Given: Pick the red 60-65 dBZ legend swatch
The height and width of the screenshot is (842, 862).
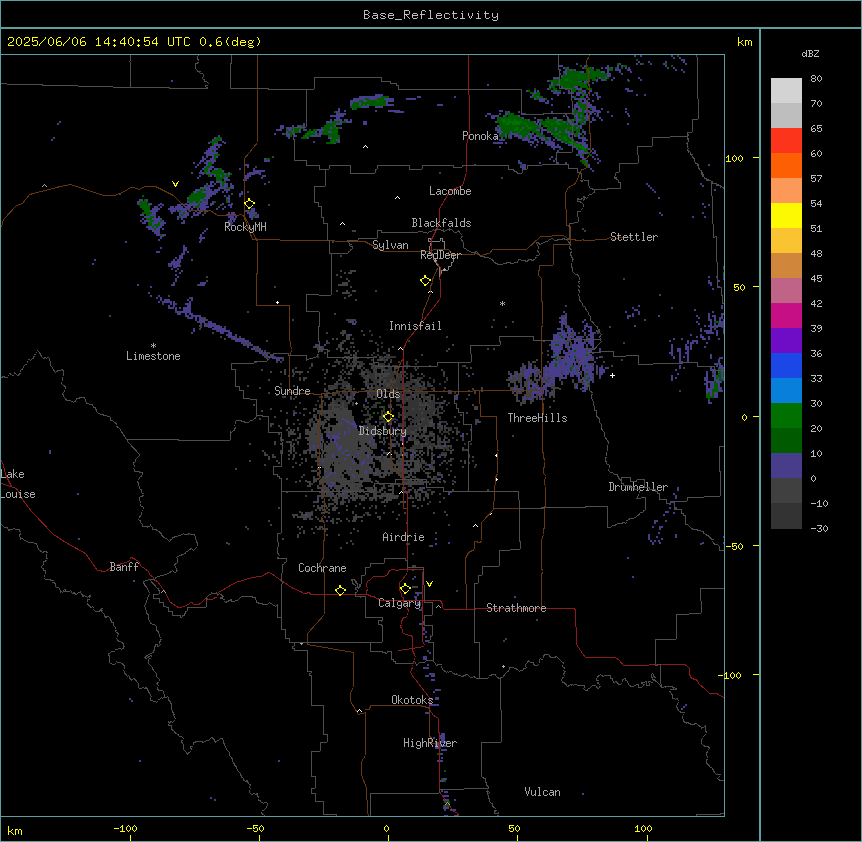Looking at the screenshot, I should click(x=786, y=141).
